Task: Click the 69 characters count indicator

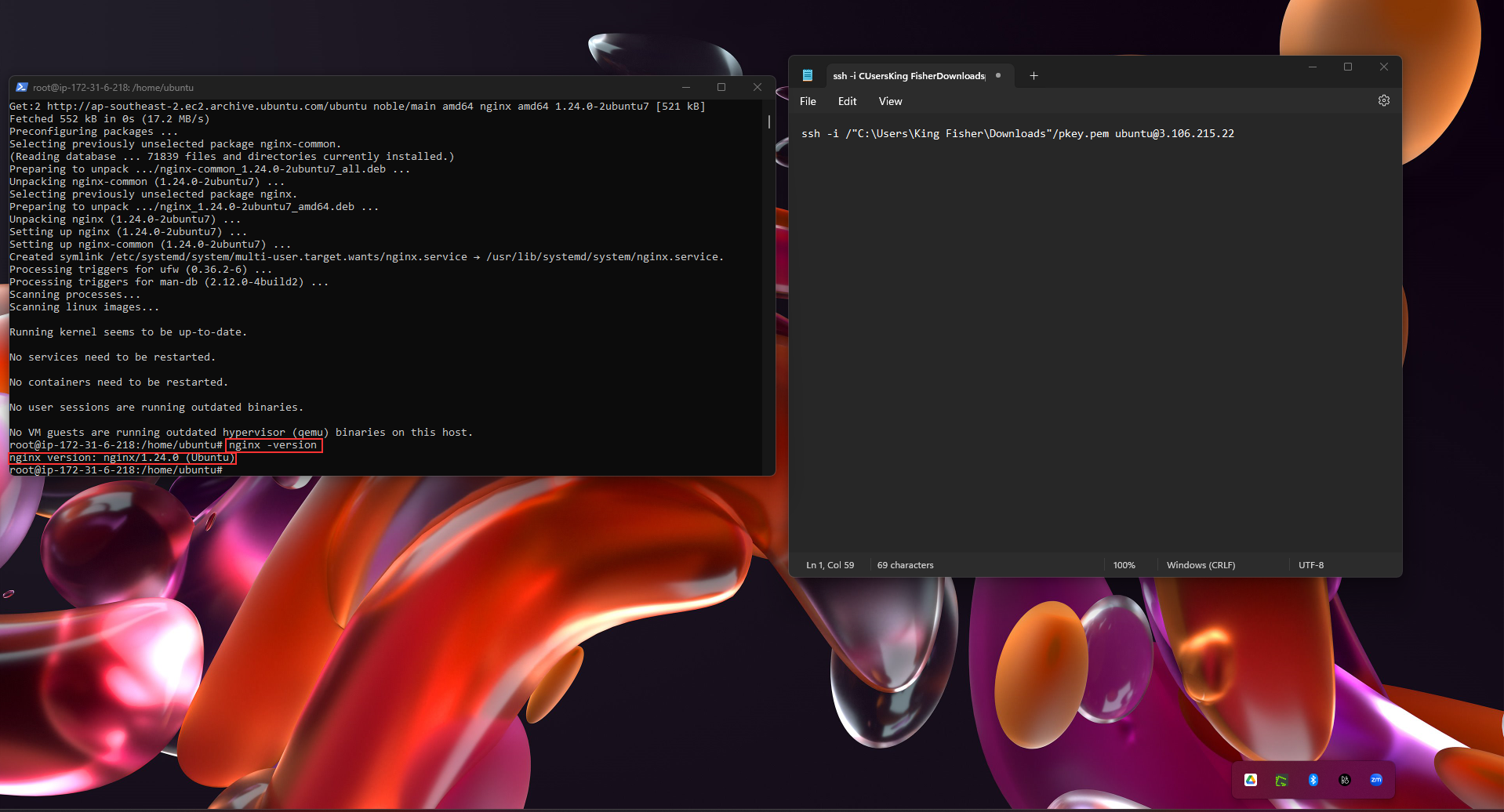Action: click(905, 564)
